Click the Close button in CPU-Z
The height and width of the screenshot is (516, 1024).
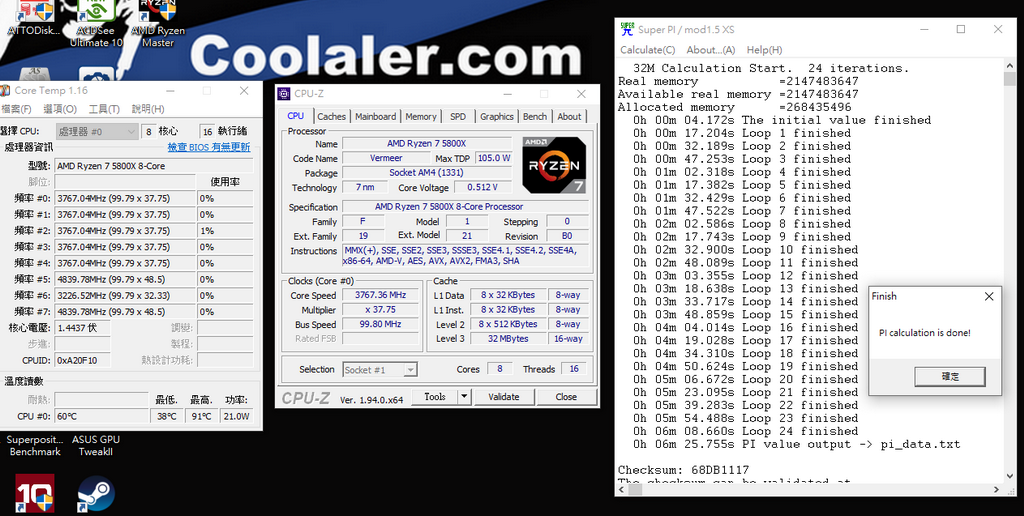pyautogui.click(x=566, y=396)
